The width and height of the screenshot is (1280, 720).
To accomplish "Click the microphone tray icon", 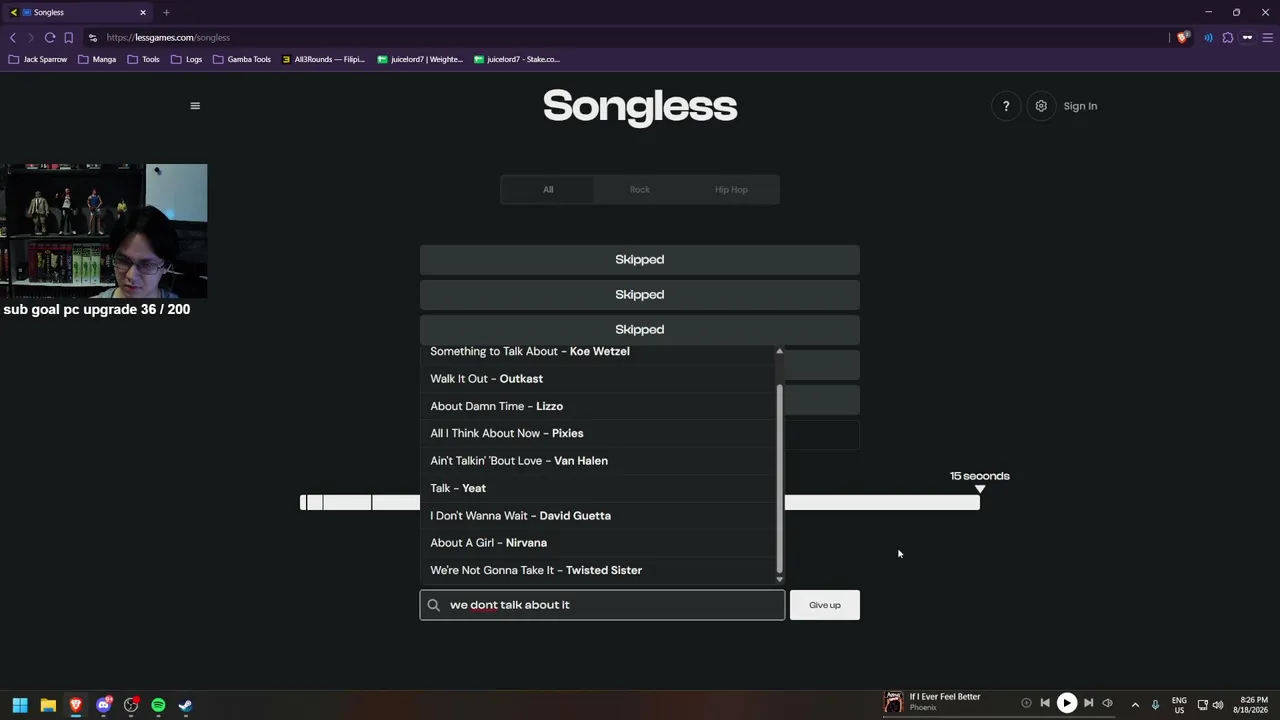I will 1155,705.
